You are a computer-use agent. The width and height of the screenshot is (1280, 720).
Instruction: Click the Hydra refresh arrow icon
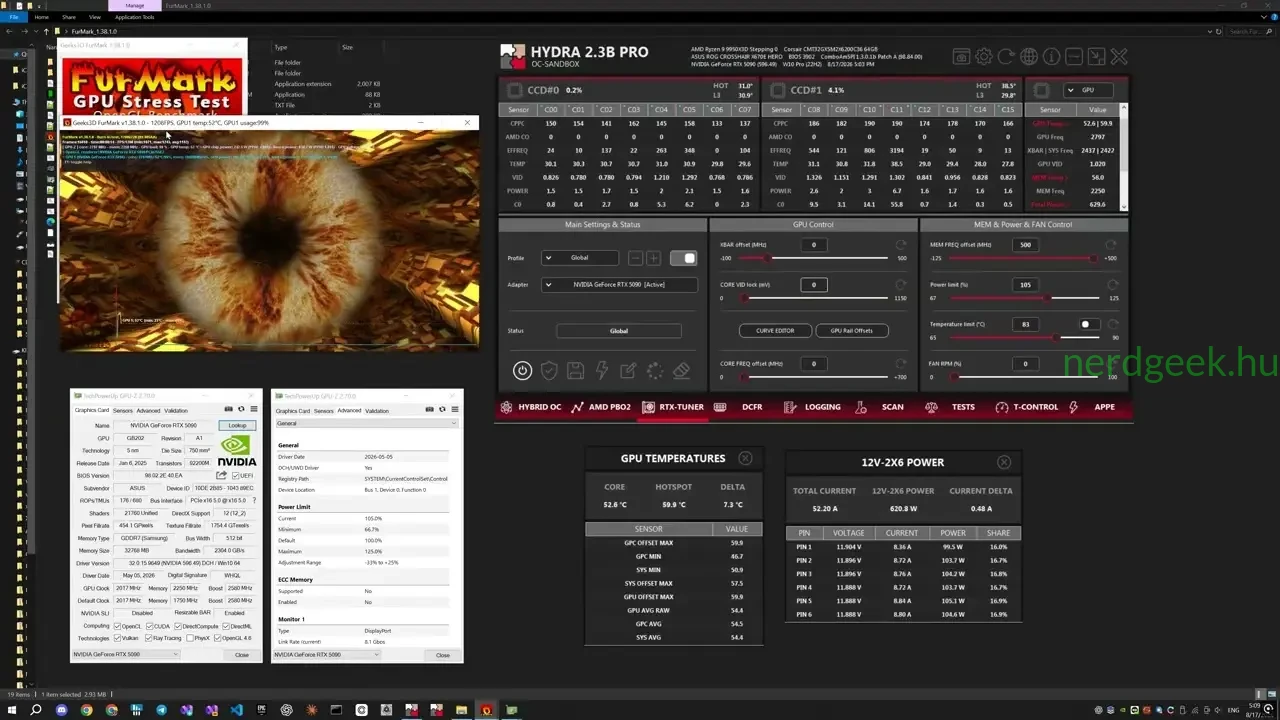click(1006, 57)
